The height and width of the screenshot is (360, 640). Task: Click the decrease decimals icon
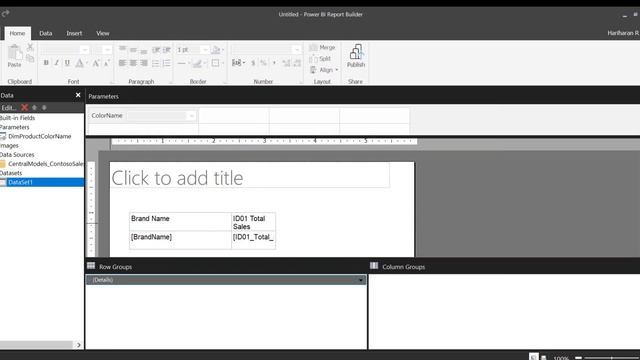coord(297,63)
